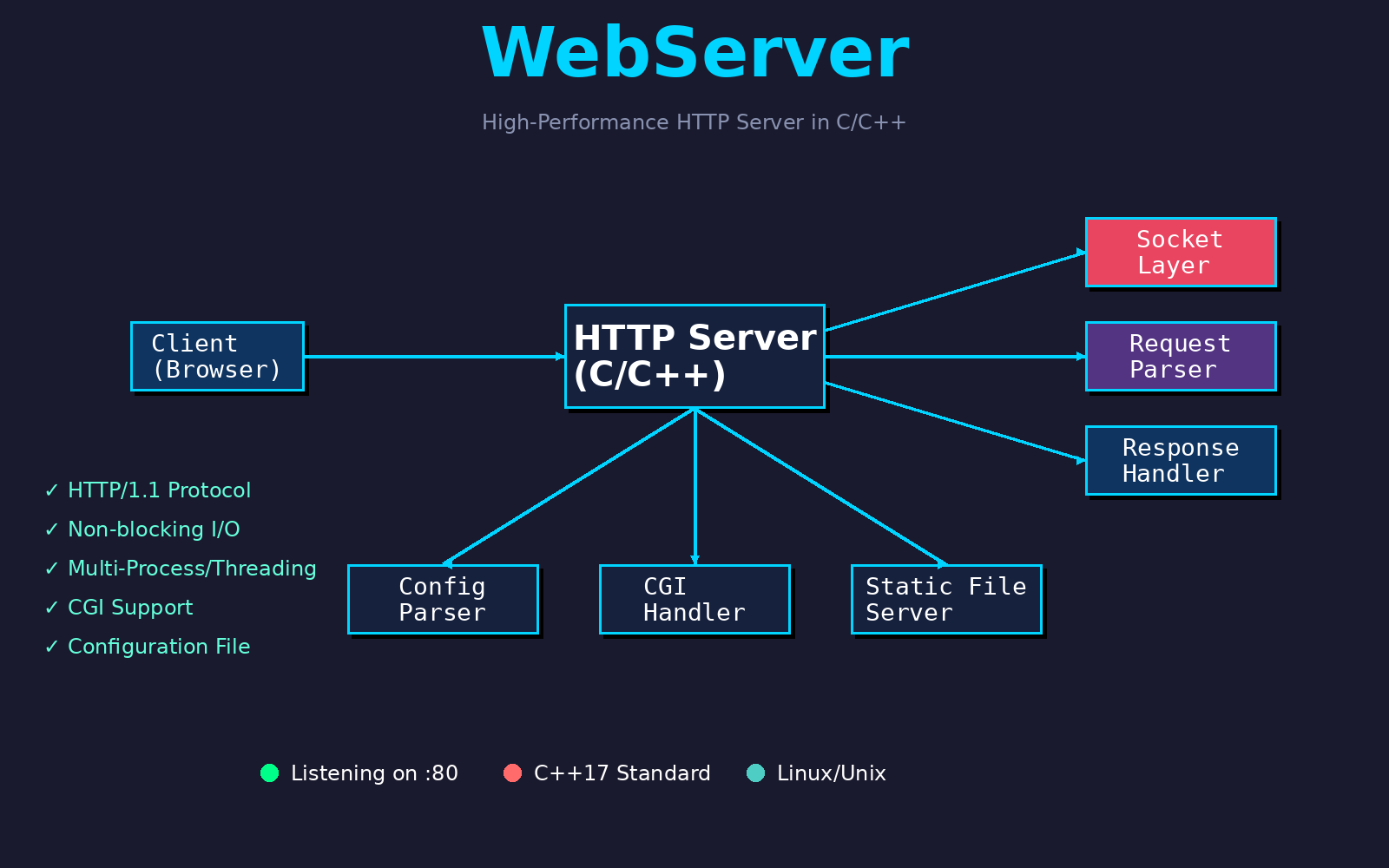Click the WebServer title heading

click(x=694, y=54)
